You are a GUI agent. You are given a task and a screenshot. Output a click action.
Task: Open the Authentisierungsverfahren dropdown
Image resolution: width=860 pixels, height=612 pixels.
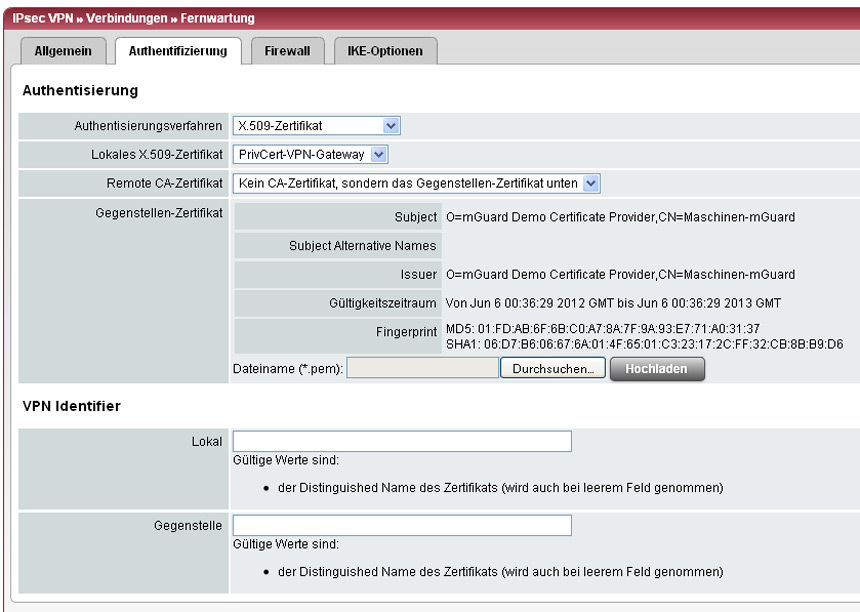click(x=316, y=126)
